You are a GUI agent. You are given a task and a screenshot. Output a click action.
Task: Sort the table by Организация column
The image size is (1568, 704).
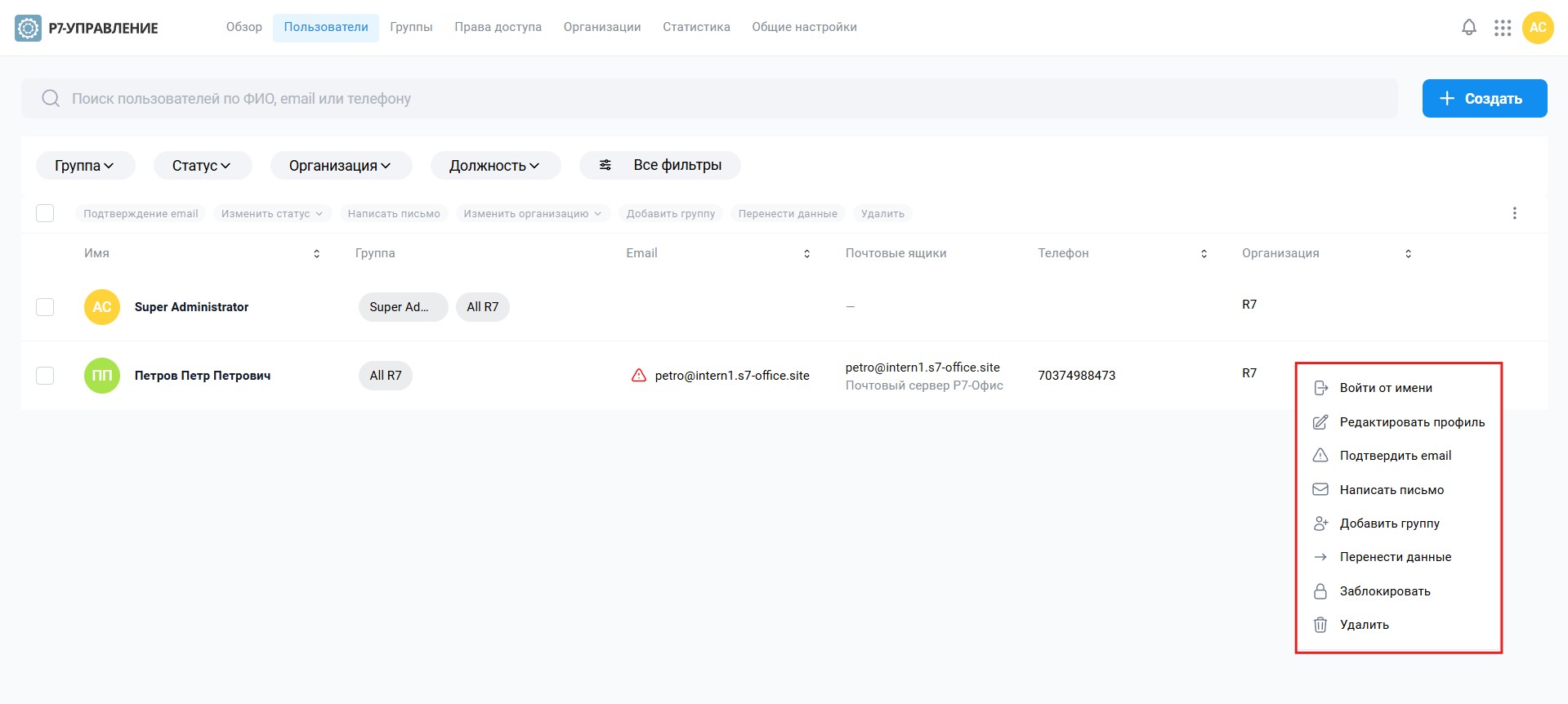(1409, 254)
